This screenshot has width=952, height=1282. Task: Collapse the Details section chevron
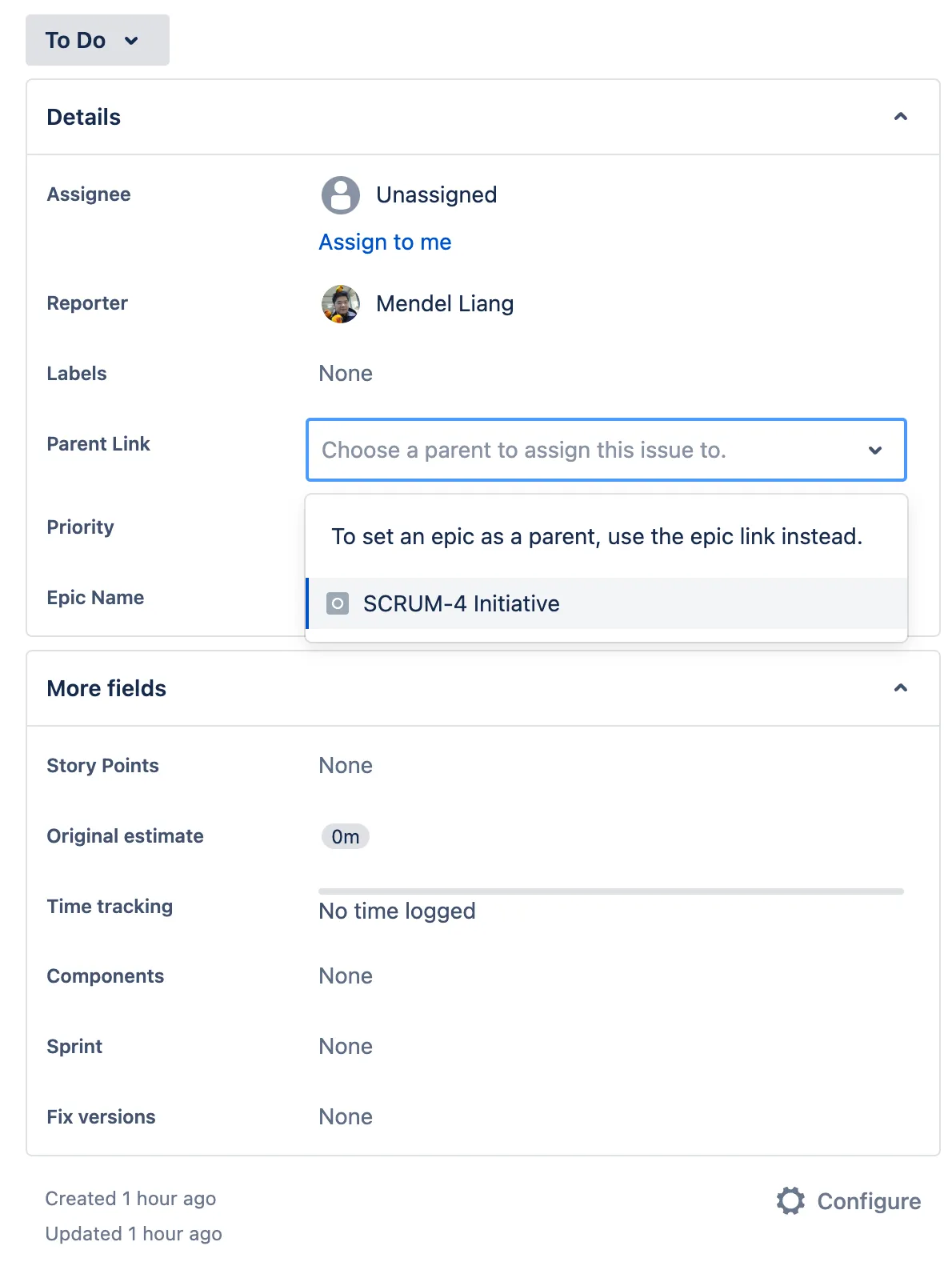click(x=901, y=117)
